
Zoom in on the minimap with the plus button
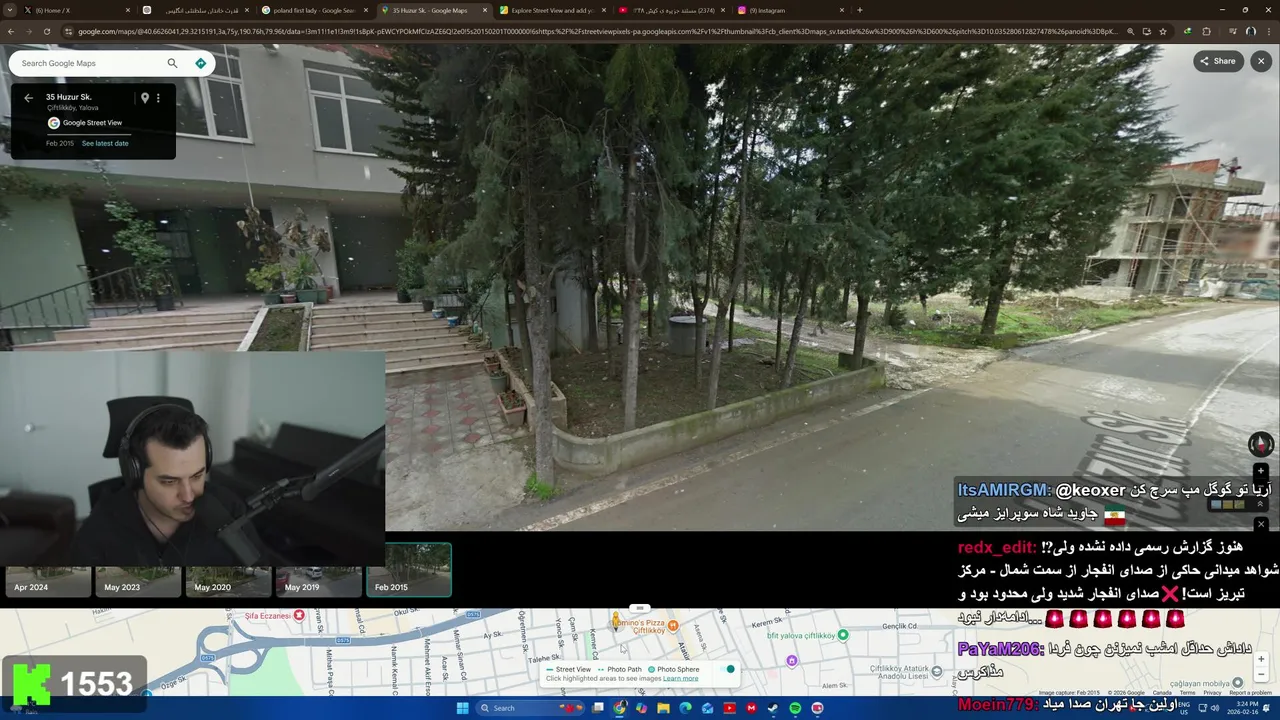(x=1261, y=659)
